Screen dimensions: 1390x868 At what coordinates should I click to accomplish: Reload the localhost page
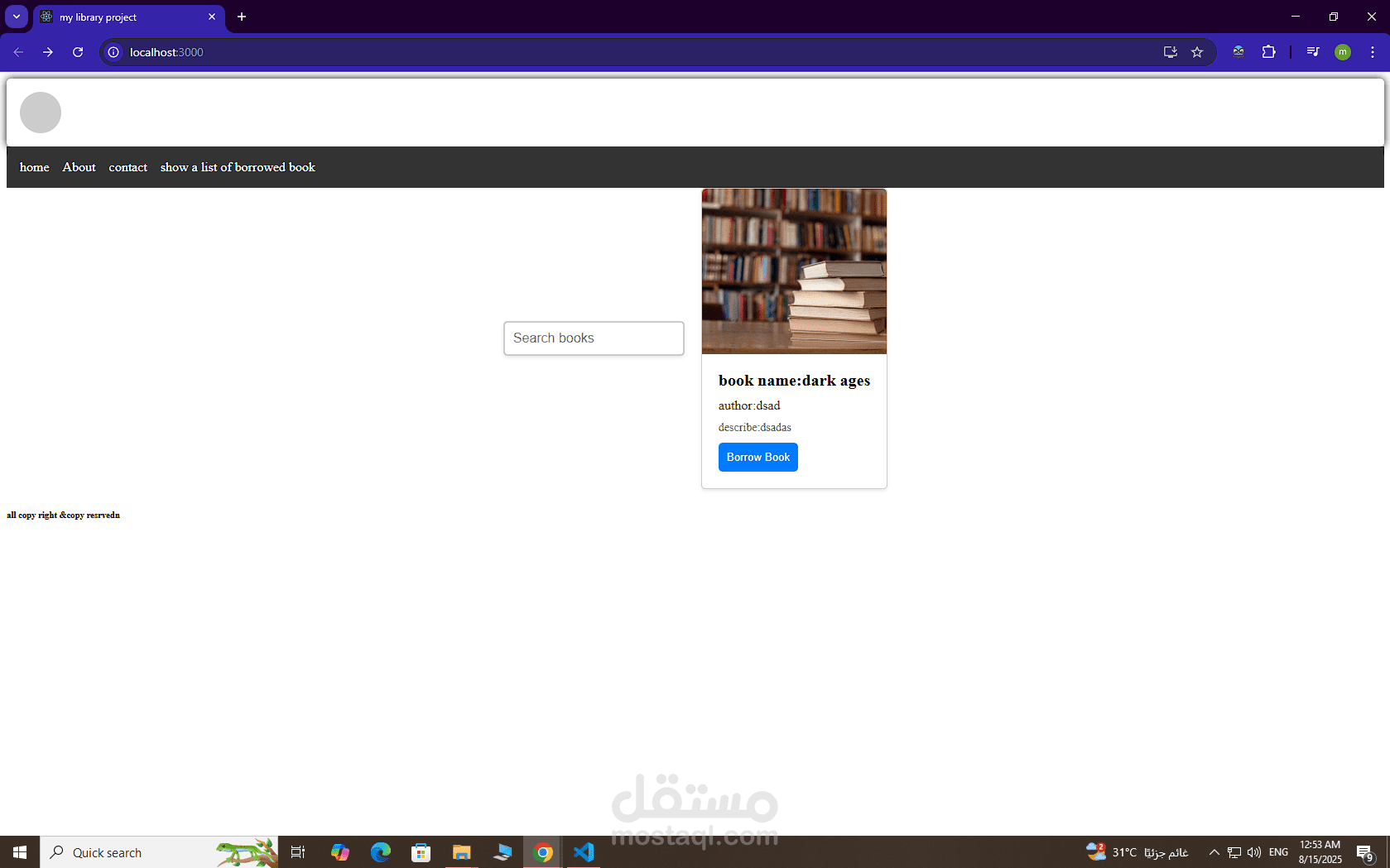tap(78, 52)
